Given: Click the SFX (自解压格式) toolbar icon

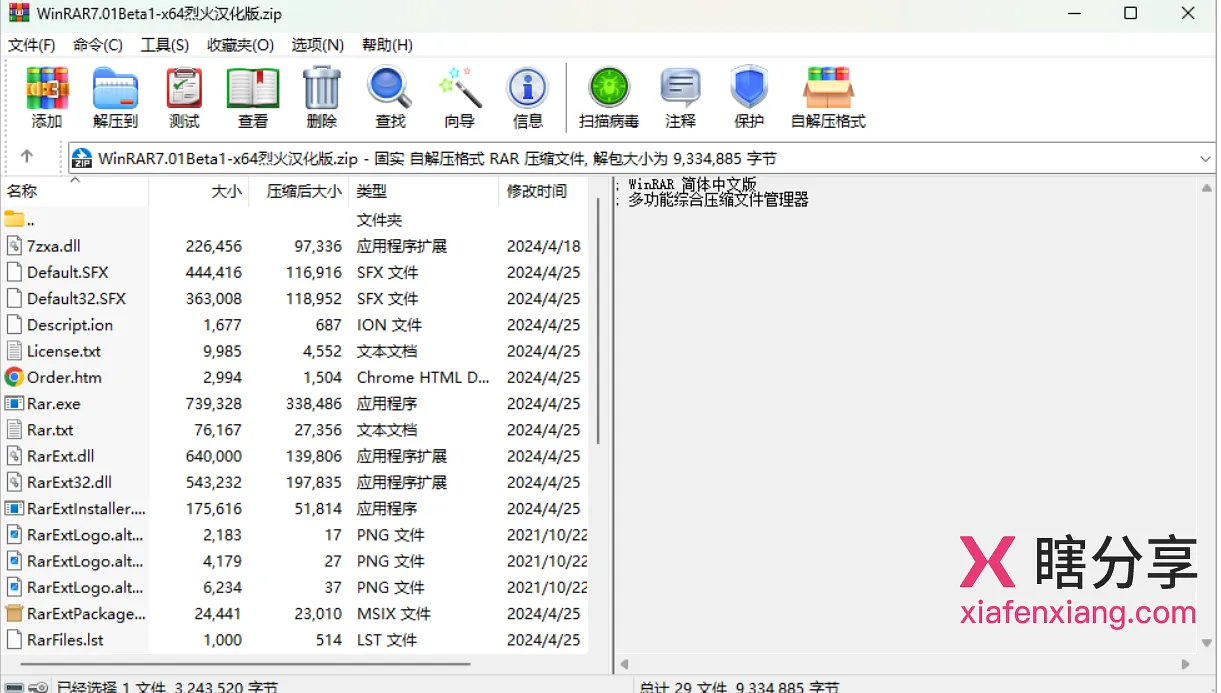Looking at the screenshot, I should click(828, 98).
